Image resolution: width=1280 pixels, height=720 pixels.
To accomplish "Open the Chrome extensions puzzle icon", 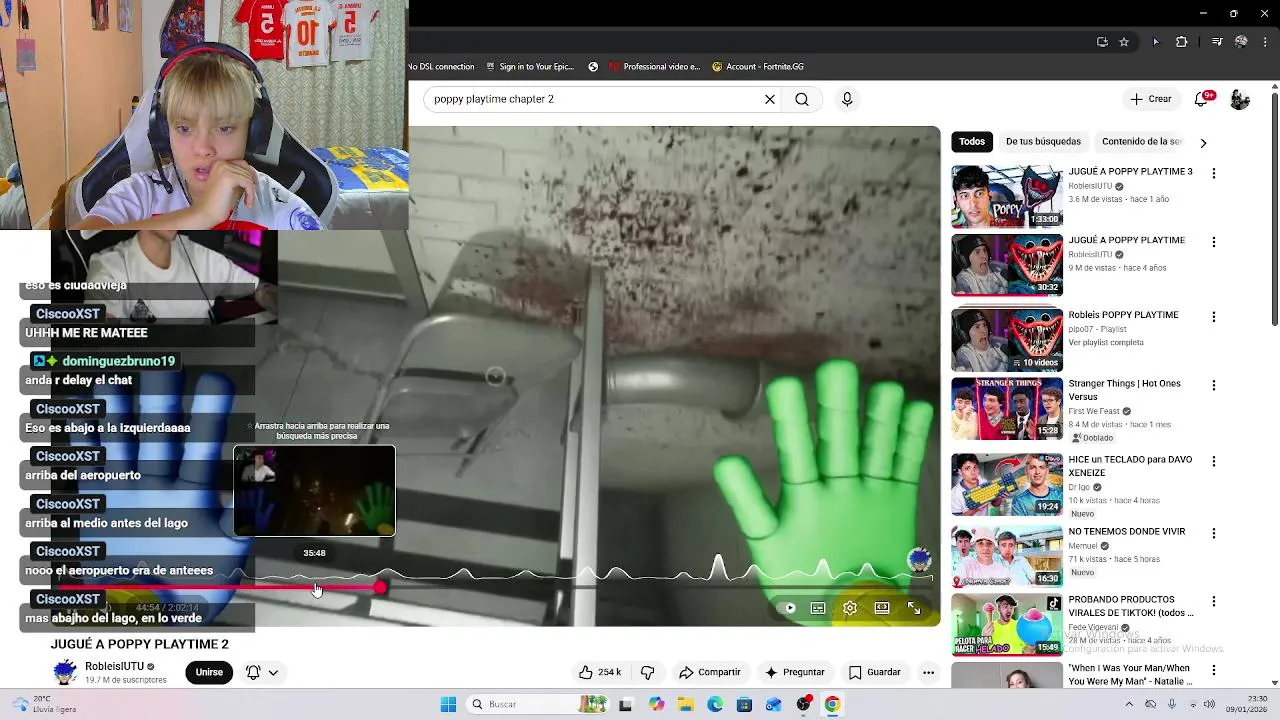I will tap(1181, 42).
